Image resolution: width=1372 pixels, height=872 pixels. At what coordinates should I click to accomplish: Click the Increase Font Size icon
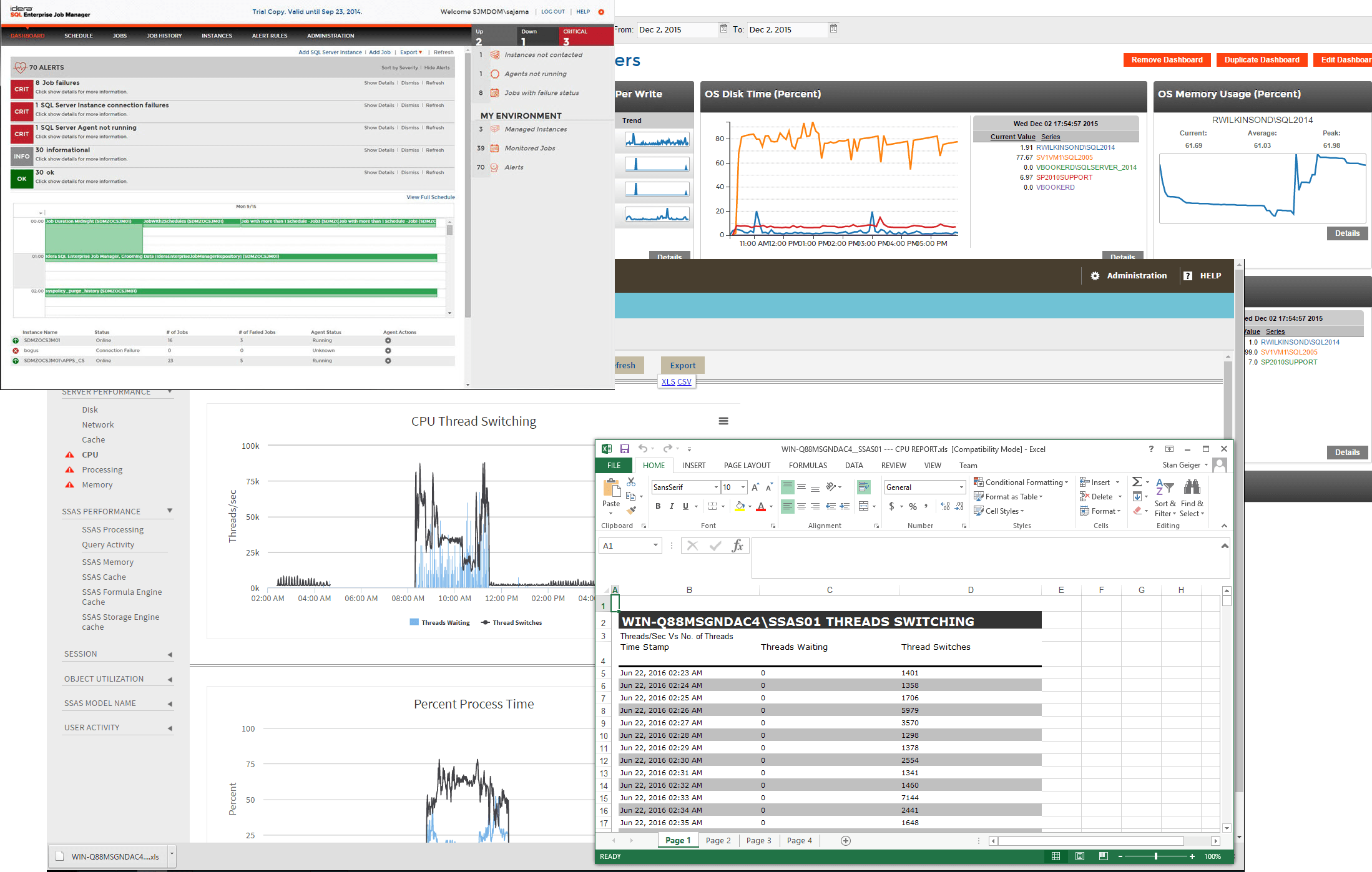[x=755, y=487]
